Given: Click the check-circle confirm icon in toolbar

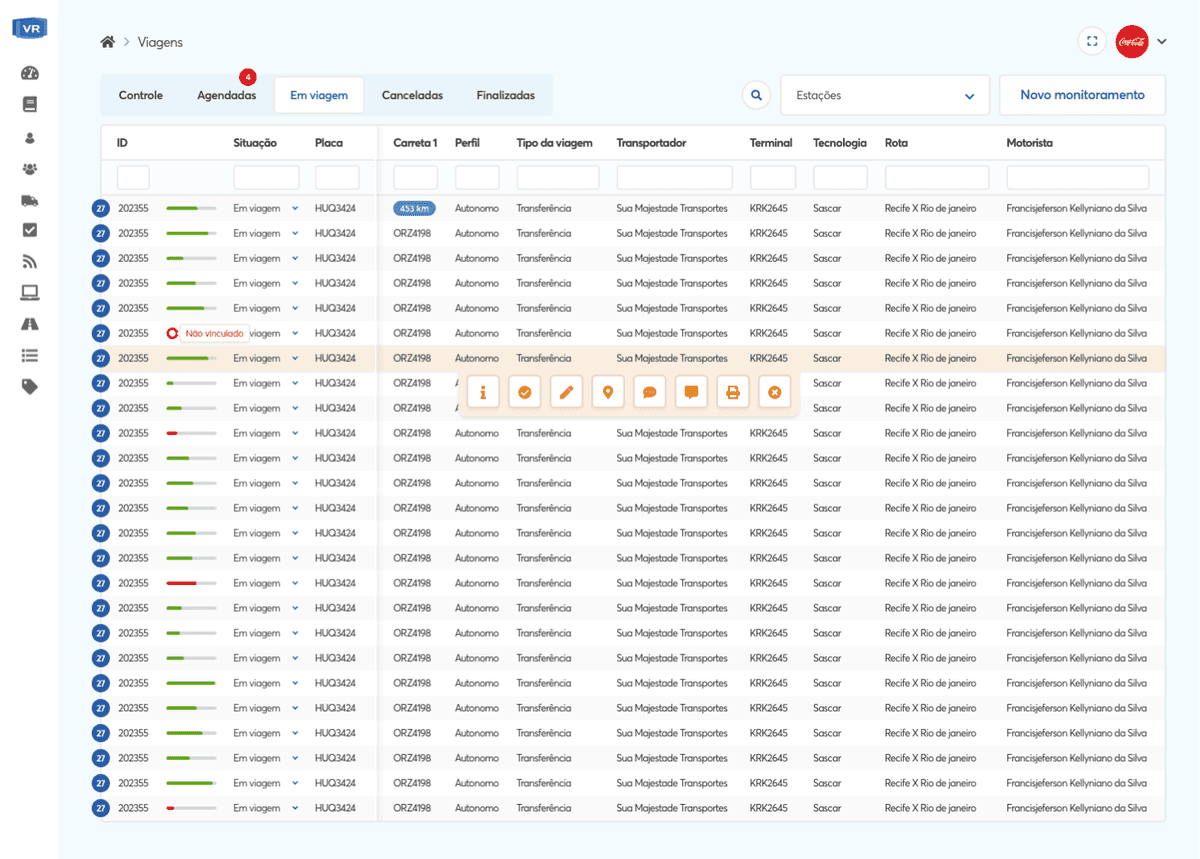Looking at the screenshot, I should (x=524, y=393).
